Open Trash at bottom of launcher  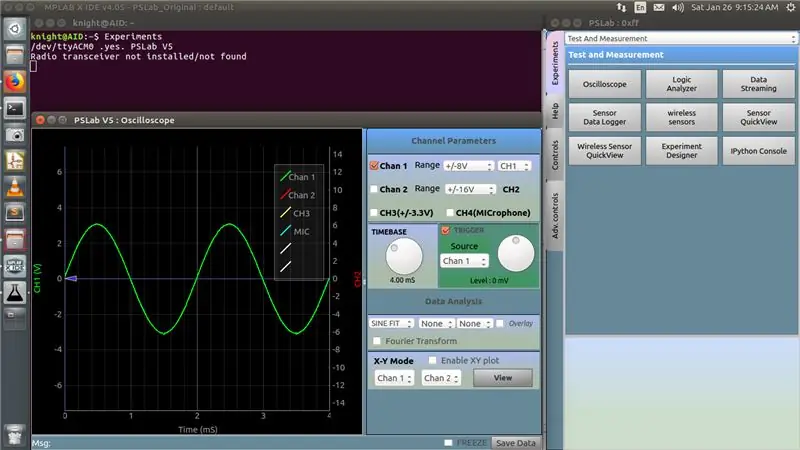pyautogui.click(x=14, y=435)
